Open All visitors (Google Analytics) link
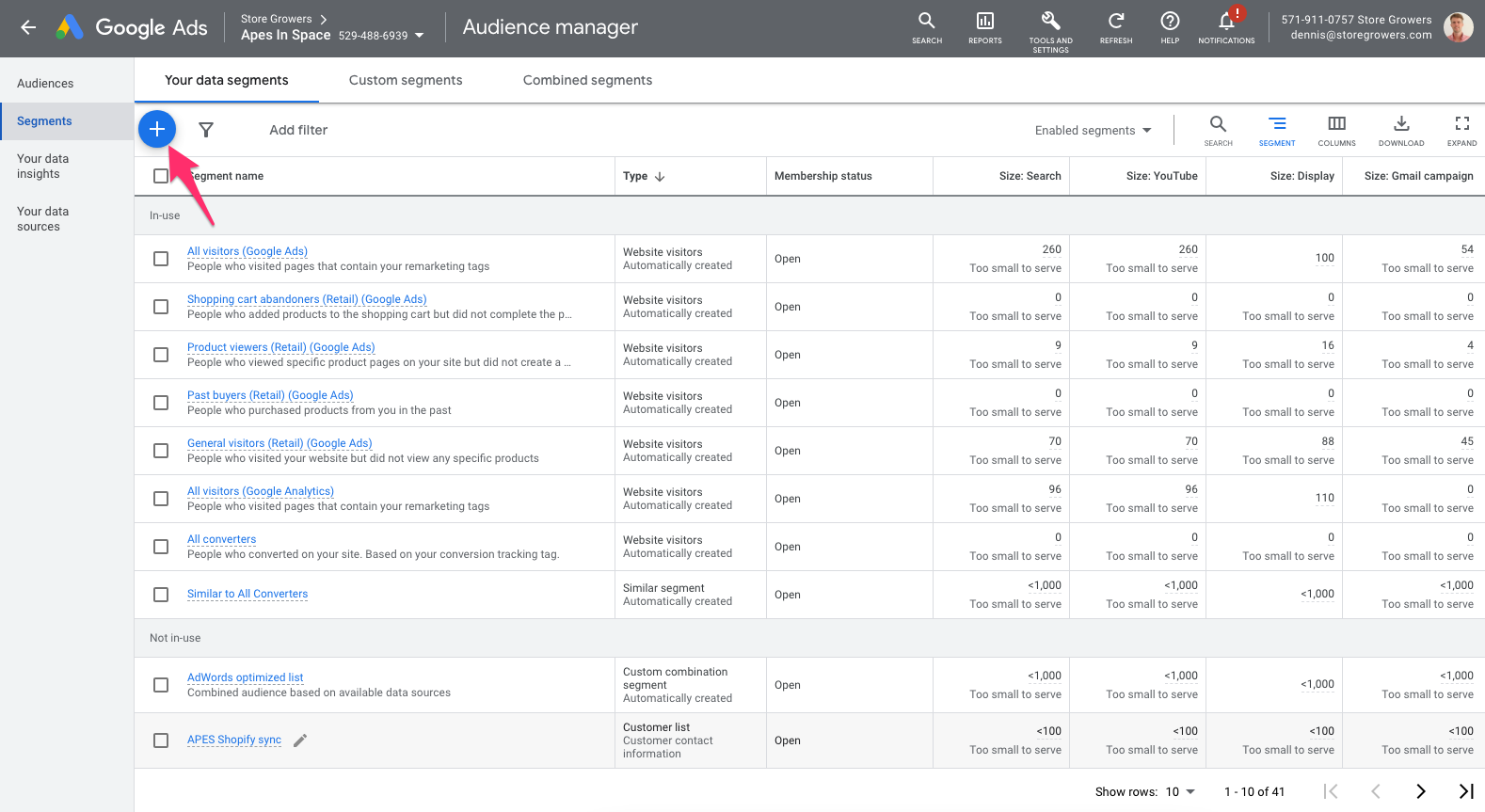Image resolution: width=1485 pixels, height=812 pixels. (x=261, y=491)
